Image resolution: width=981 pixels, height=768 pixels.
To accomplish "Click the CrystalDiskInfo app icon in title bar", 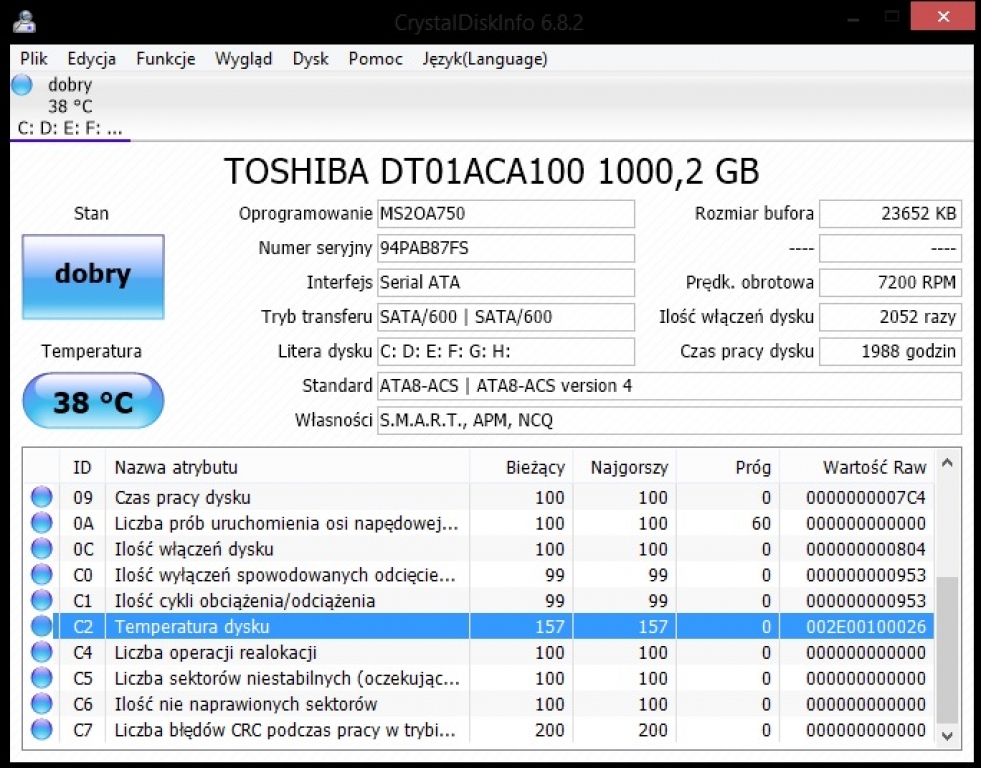I will coord(24,21).
